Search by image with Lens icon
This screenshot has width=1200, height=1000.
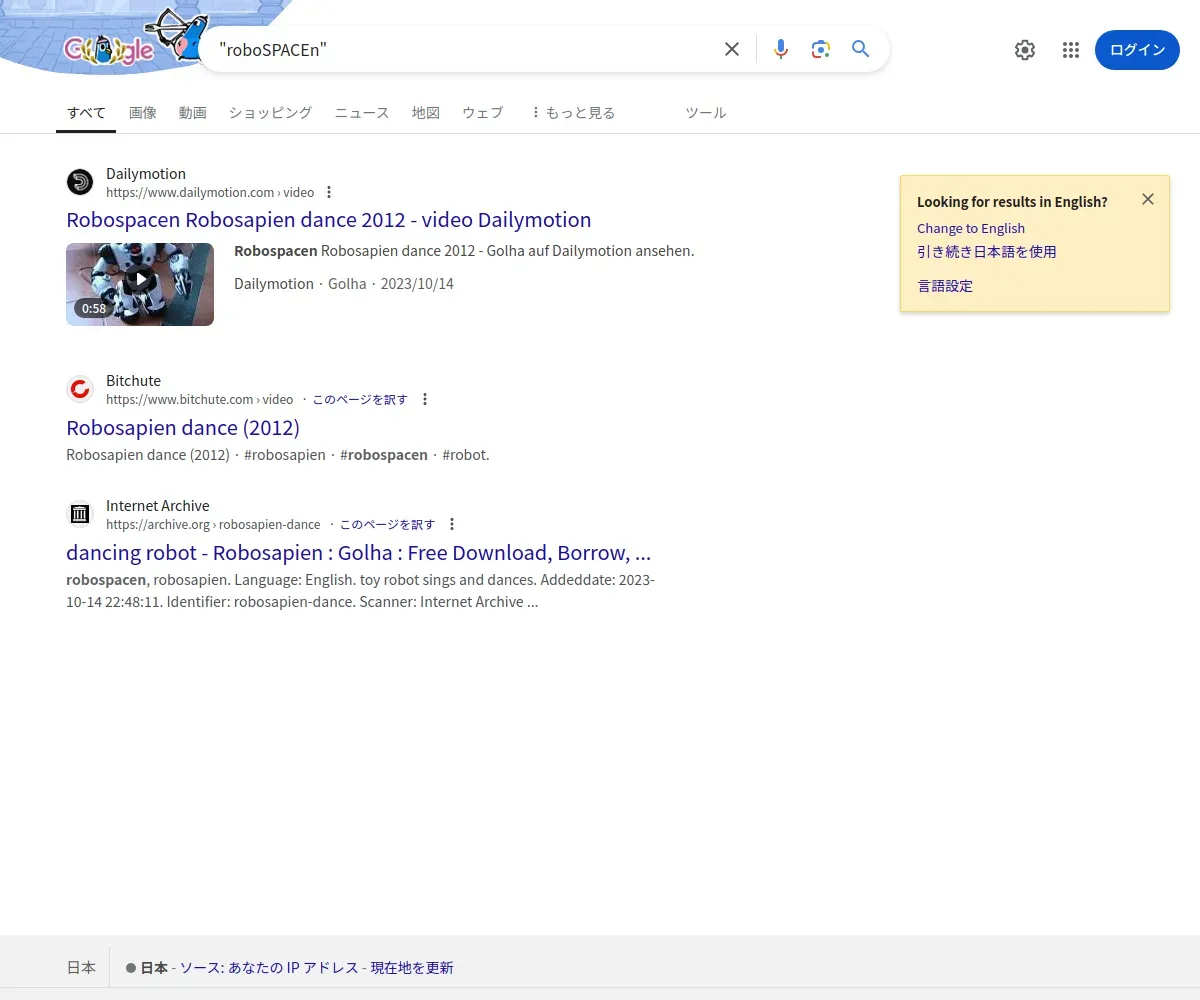821,49
